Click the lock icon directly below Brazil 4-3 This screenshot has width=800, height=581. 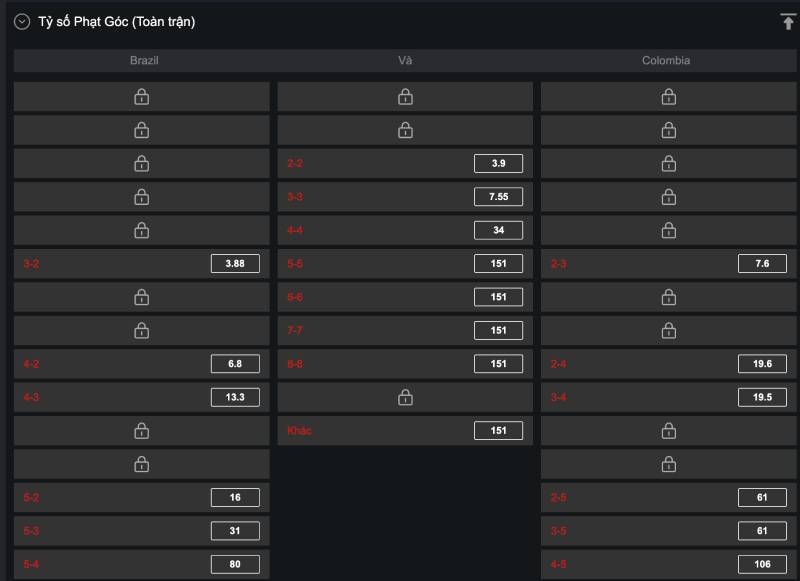pos(141,431)
